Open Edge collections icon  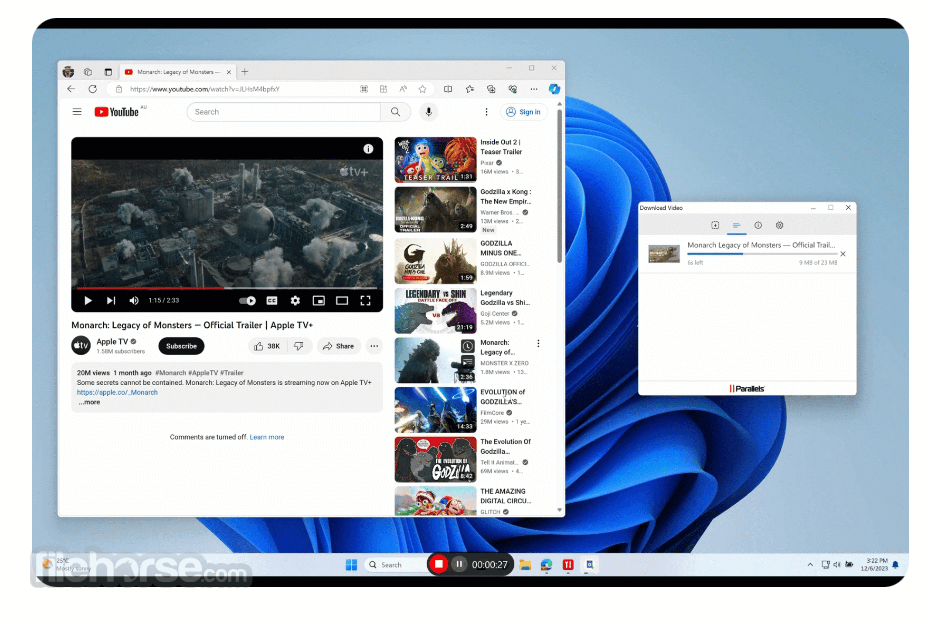tap(491, 89)
